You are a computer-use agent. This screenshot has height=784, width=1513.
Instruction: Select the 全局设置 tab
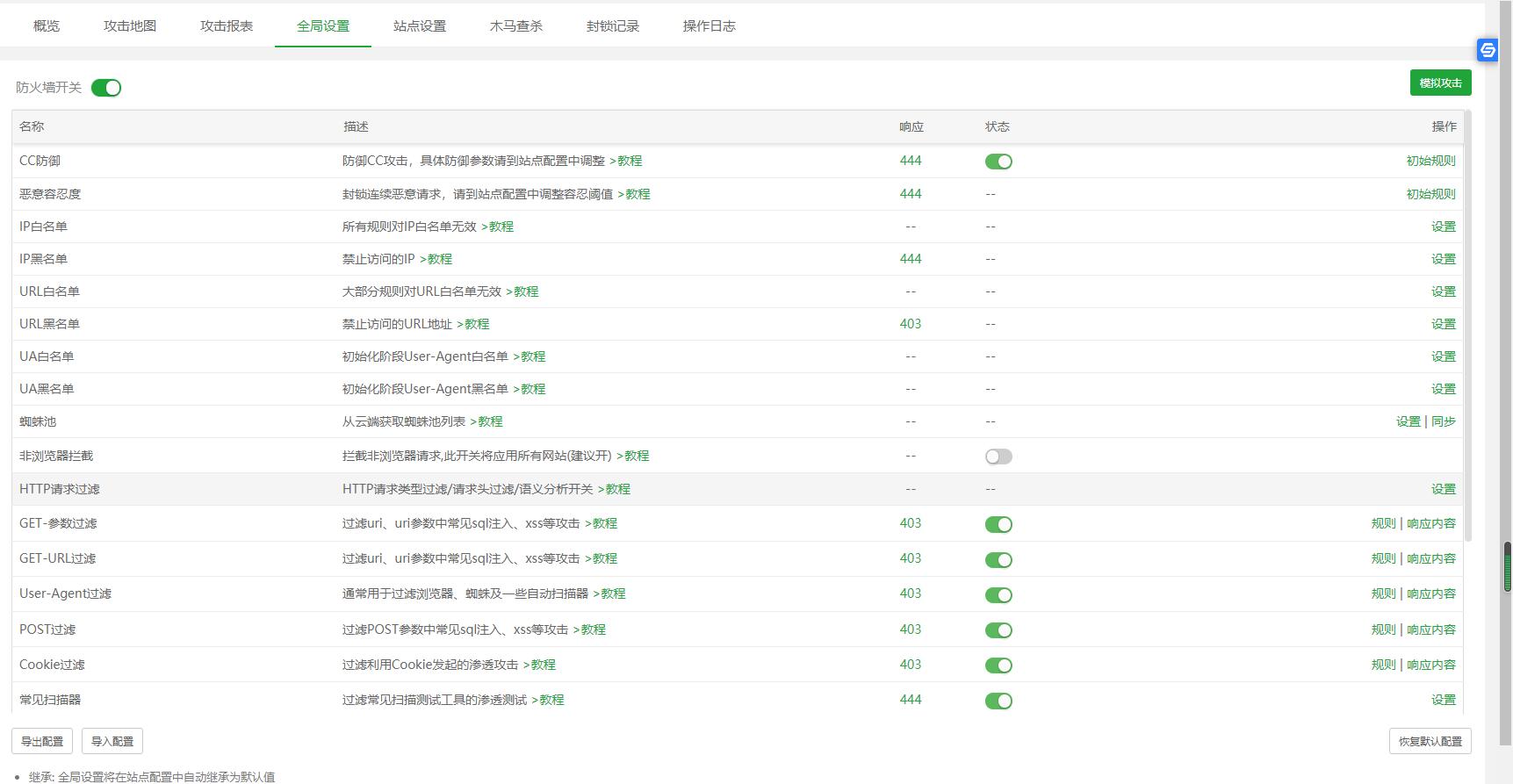[x=323, y=26]
